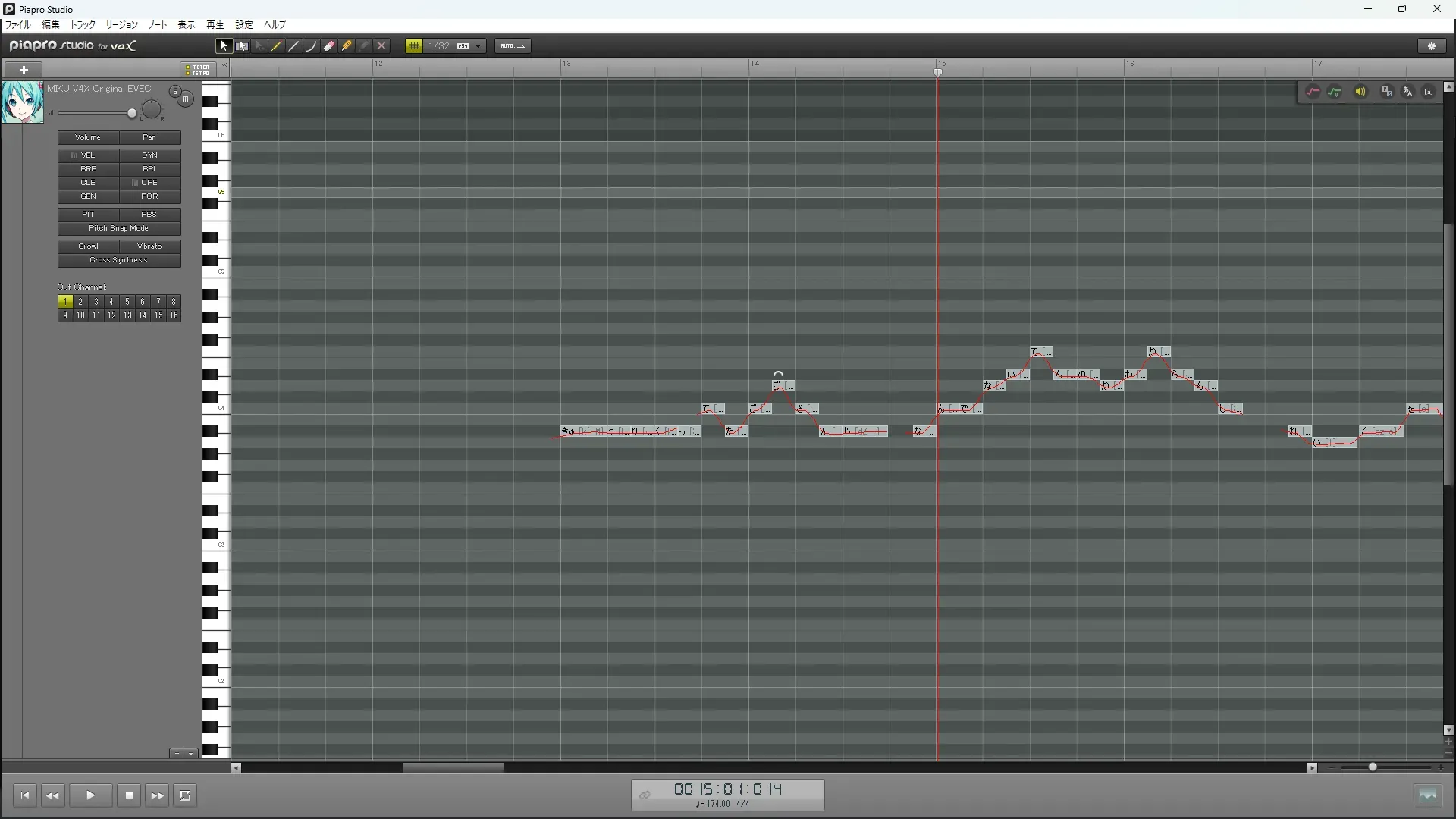Select the yellow Knife split tool

point(347,46)
